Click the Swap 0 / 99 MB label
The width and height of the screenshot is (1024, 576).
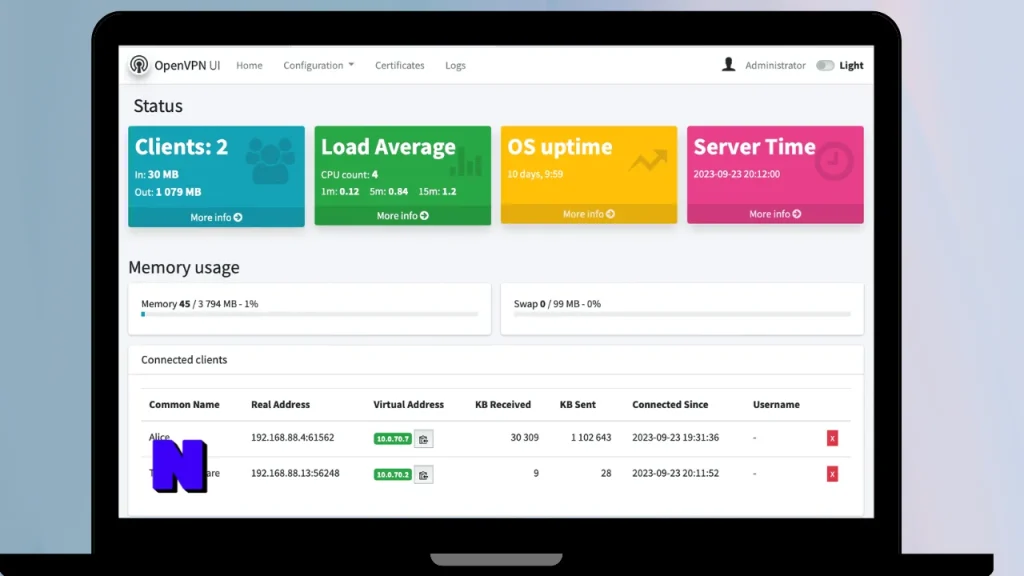coord(557,304)
